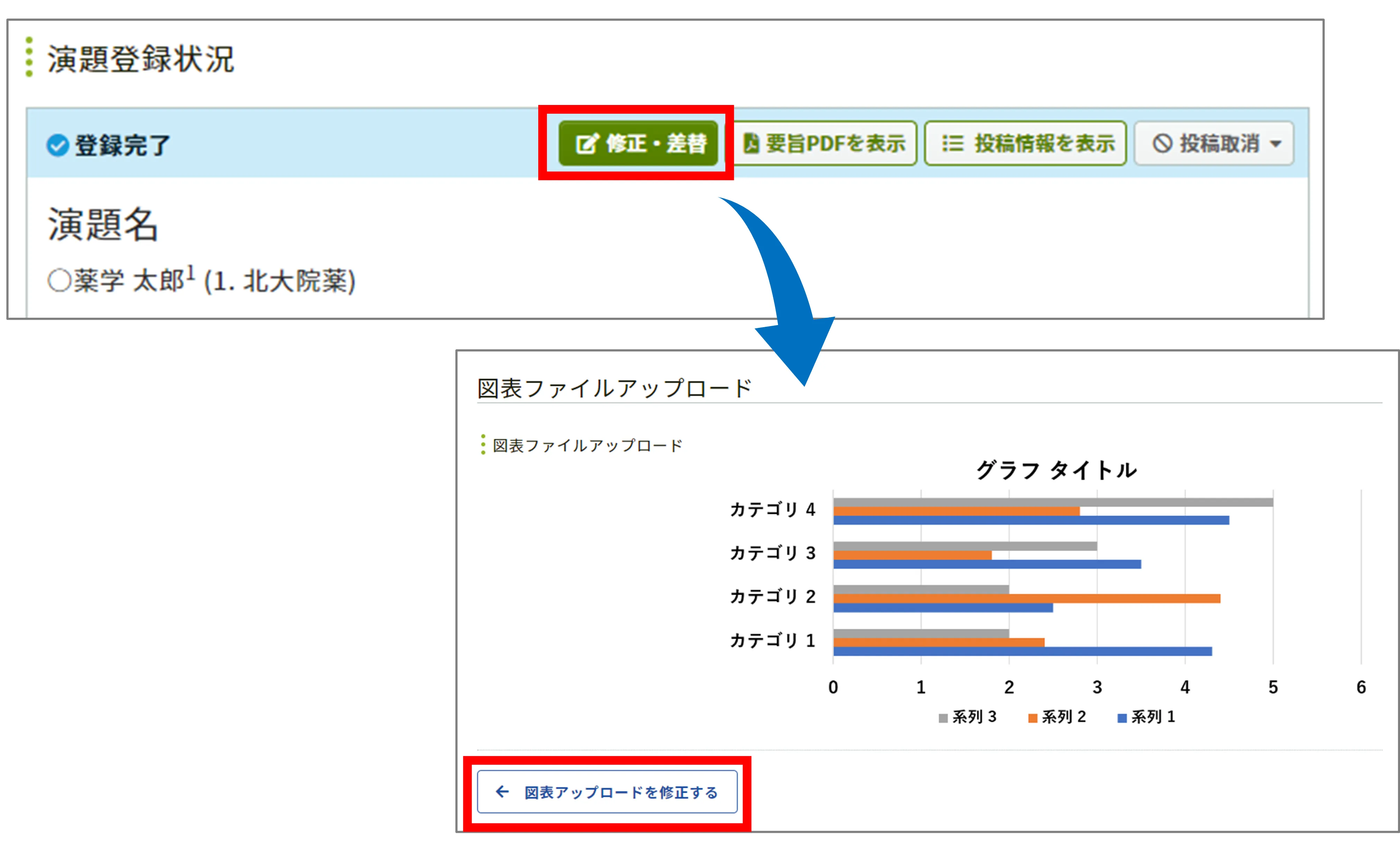The image size is (1400, 844).
Task: Click the blue 系列 1 legend swatch
Action: (1122, 718)
